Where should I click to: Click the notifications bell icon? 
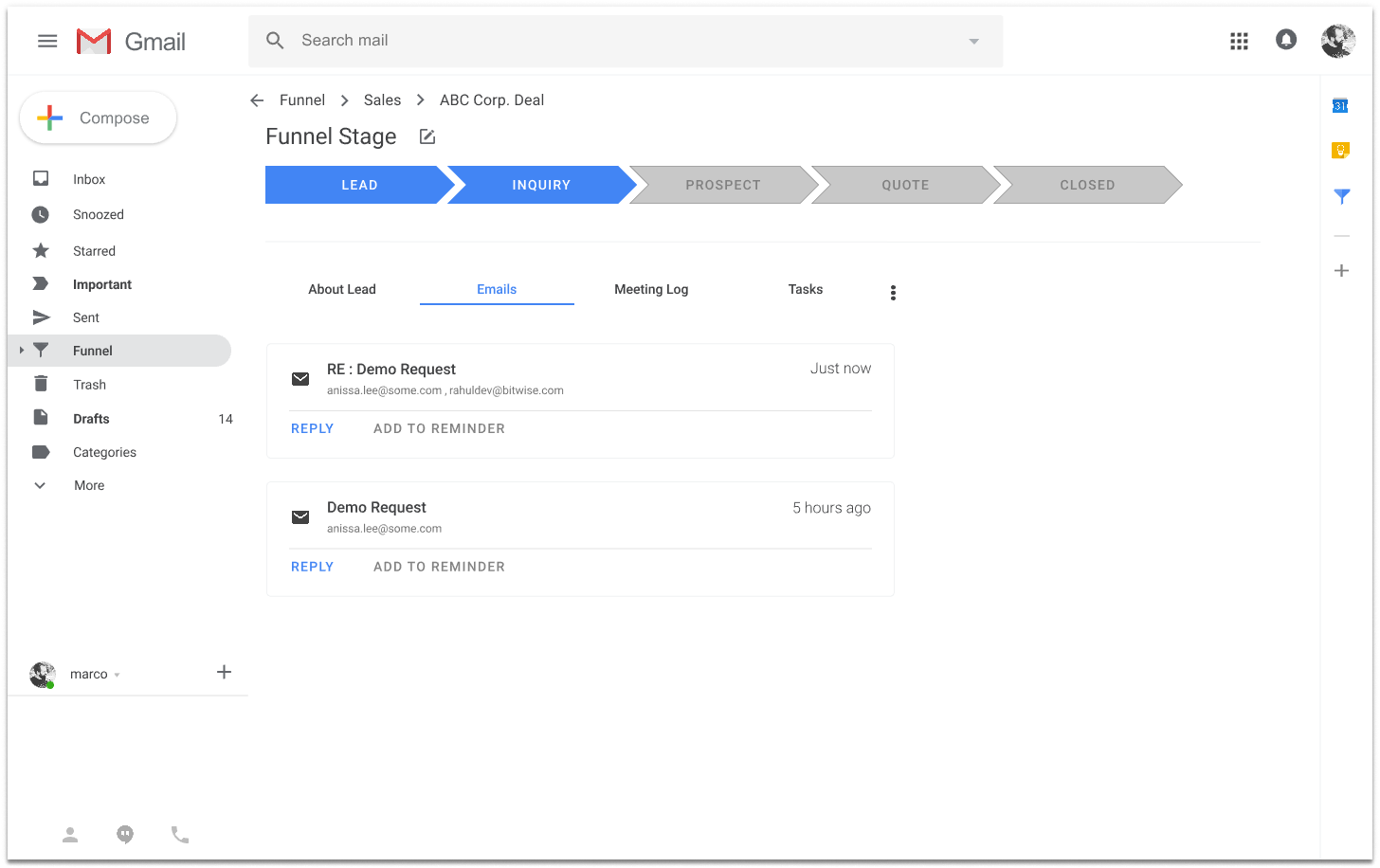tap(1286, 40)
